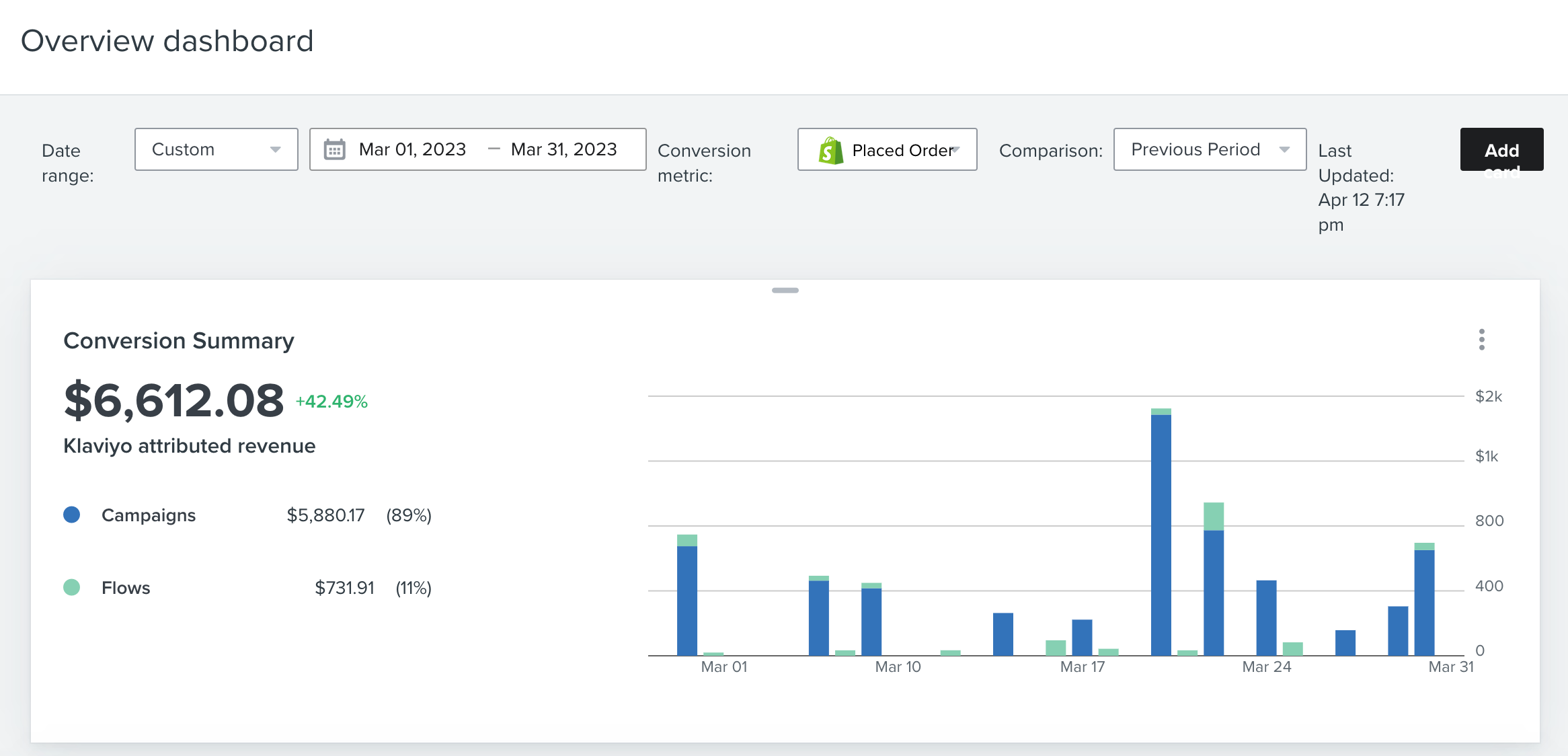This screenshot has width=1568, height=756.
Task: Open the Custom date range dropdown
Action: point(216,149)
